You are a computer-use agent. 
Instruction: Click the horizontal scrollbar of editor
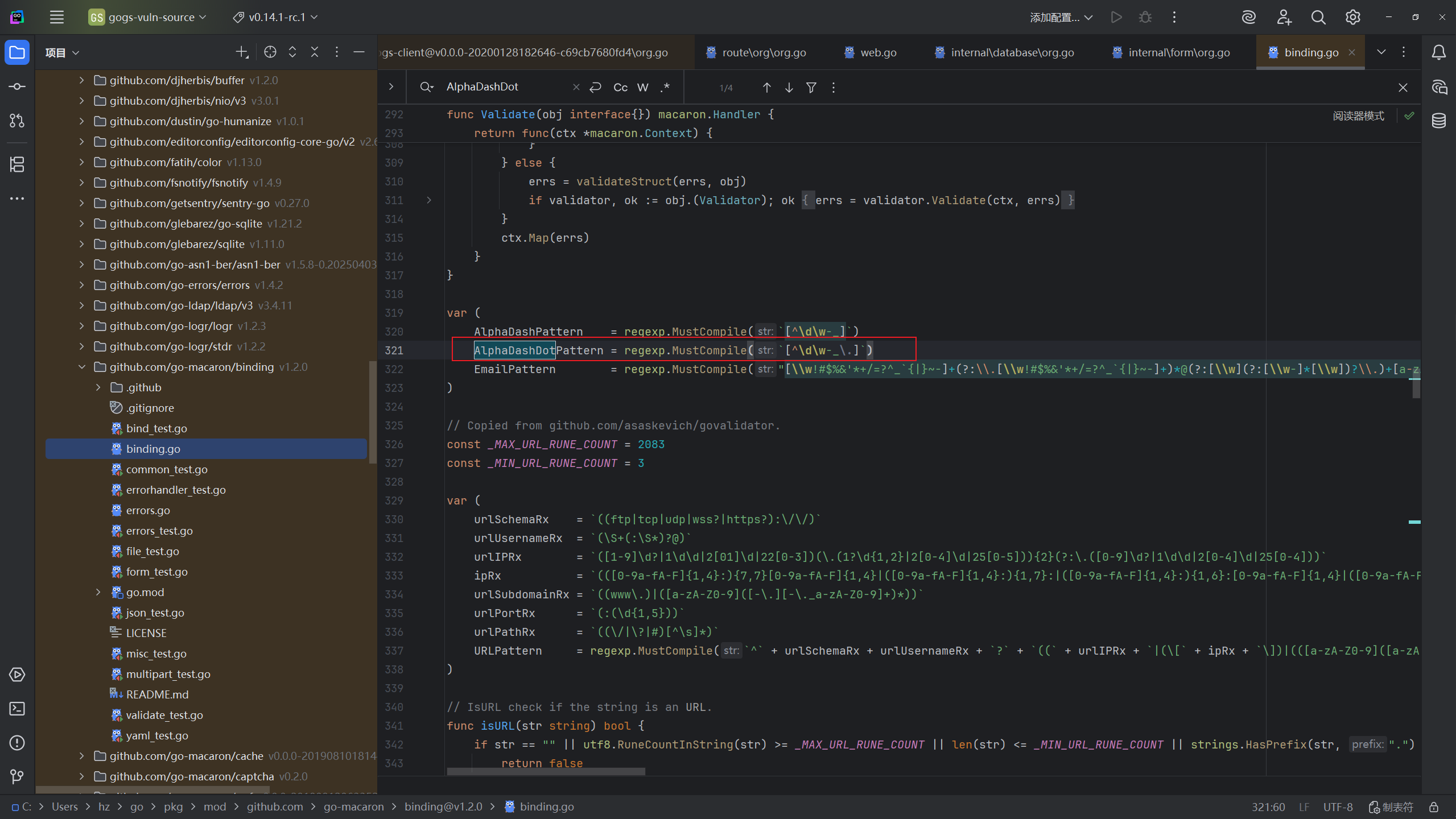[x=546, y=772]
